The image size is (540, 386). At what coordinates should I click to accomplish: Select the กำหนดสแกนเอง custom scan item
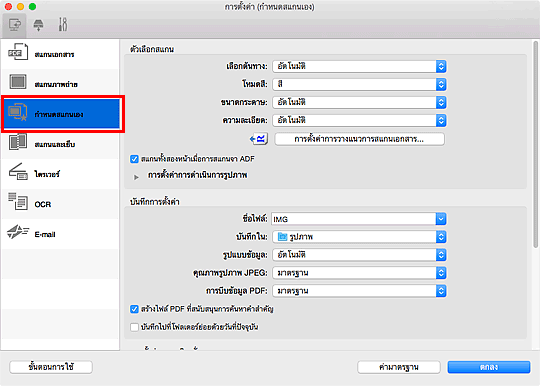click(x=59, y=114)
